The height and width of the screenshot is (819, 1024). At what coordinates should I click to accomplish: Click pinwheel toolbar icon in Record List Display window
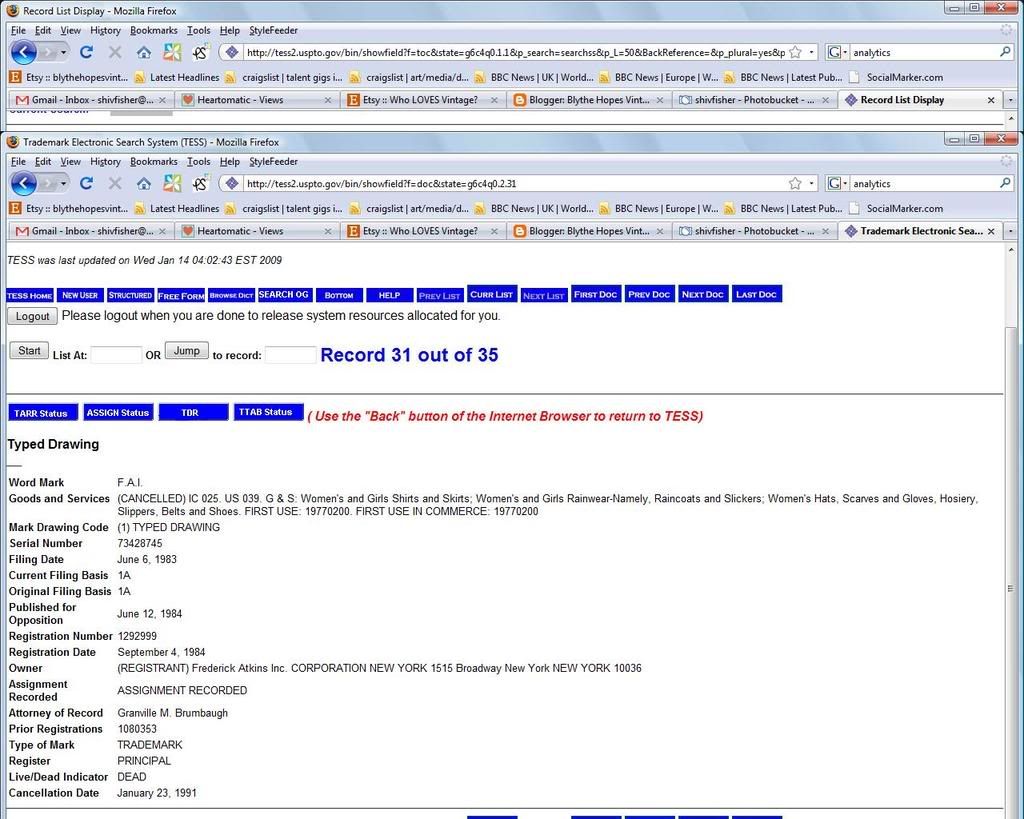tap(172, 52)
